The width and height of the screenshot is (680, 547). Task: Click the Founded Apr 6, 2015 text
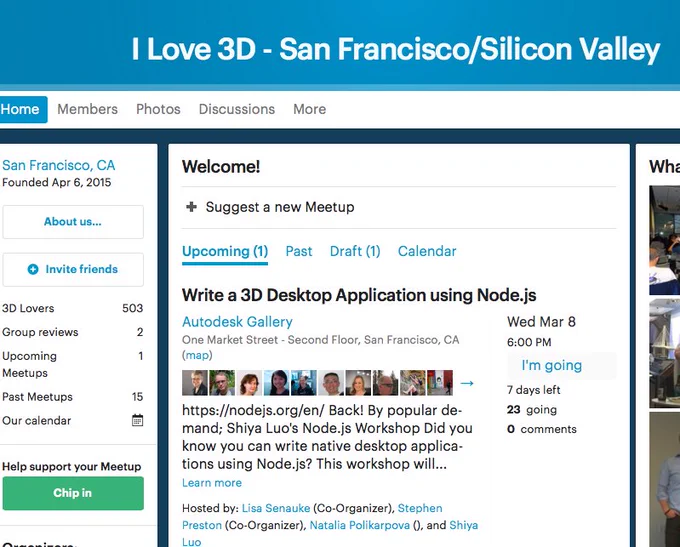(57, 183)
